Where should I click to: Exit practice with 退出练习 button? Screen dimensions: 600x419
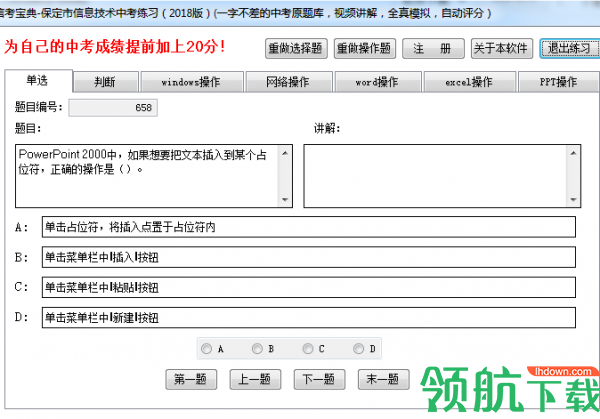pyautogui.click(x=569, y=49)
